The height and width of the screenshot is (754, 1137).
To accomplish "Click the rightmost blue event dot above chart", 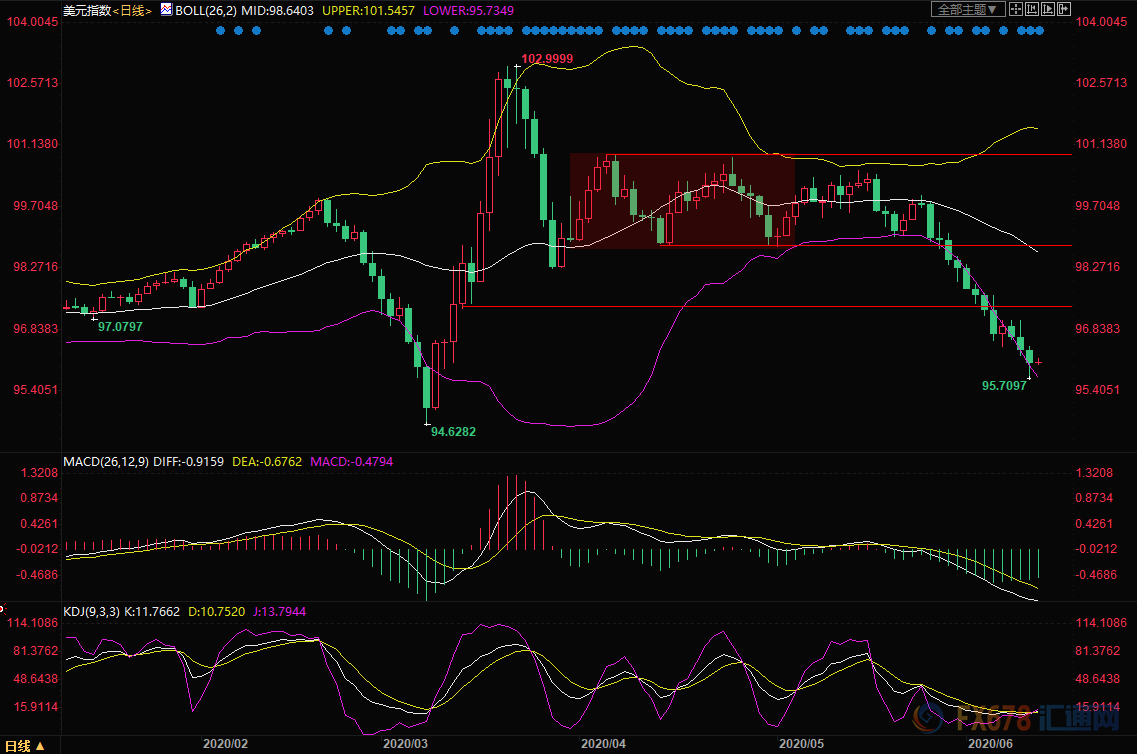I will pyautogui.click(x=1039, y=30).
